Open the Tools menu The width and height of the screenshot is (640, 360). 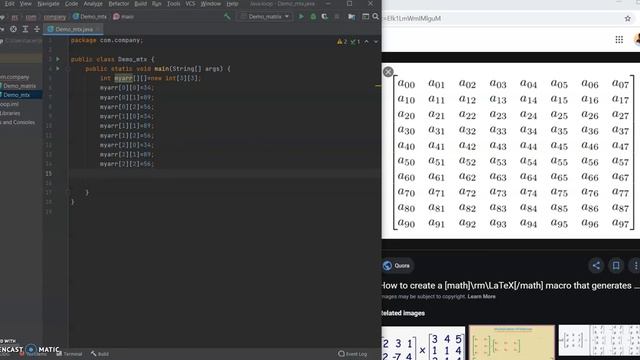[x=173, y=4]
